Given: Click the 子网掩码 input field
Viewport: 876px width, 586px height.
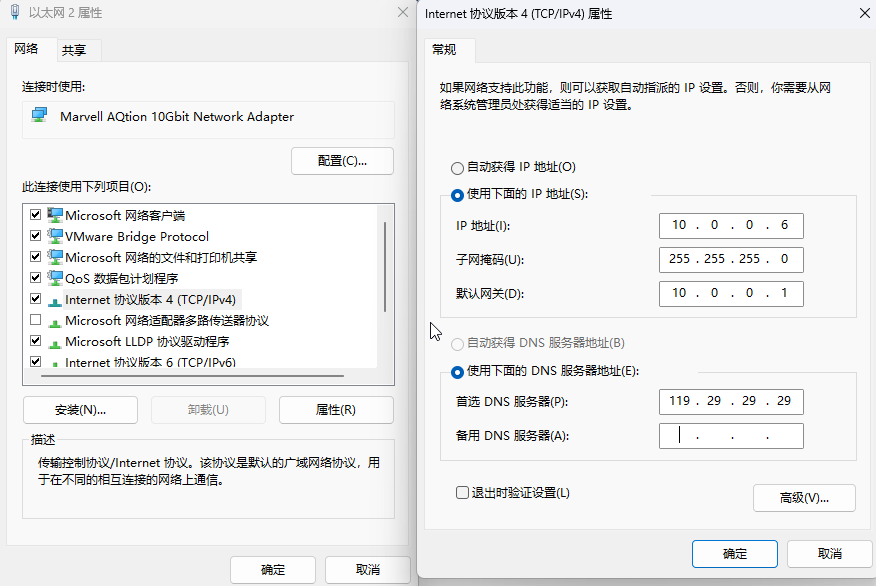Looking at the screenshot, I should (x=731, y=260).
